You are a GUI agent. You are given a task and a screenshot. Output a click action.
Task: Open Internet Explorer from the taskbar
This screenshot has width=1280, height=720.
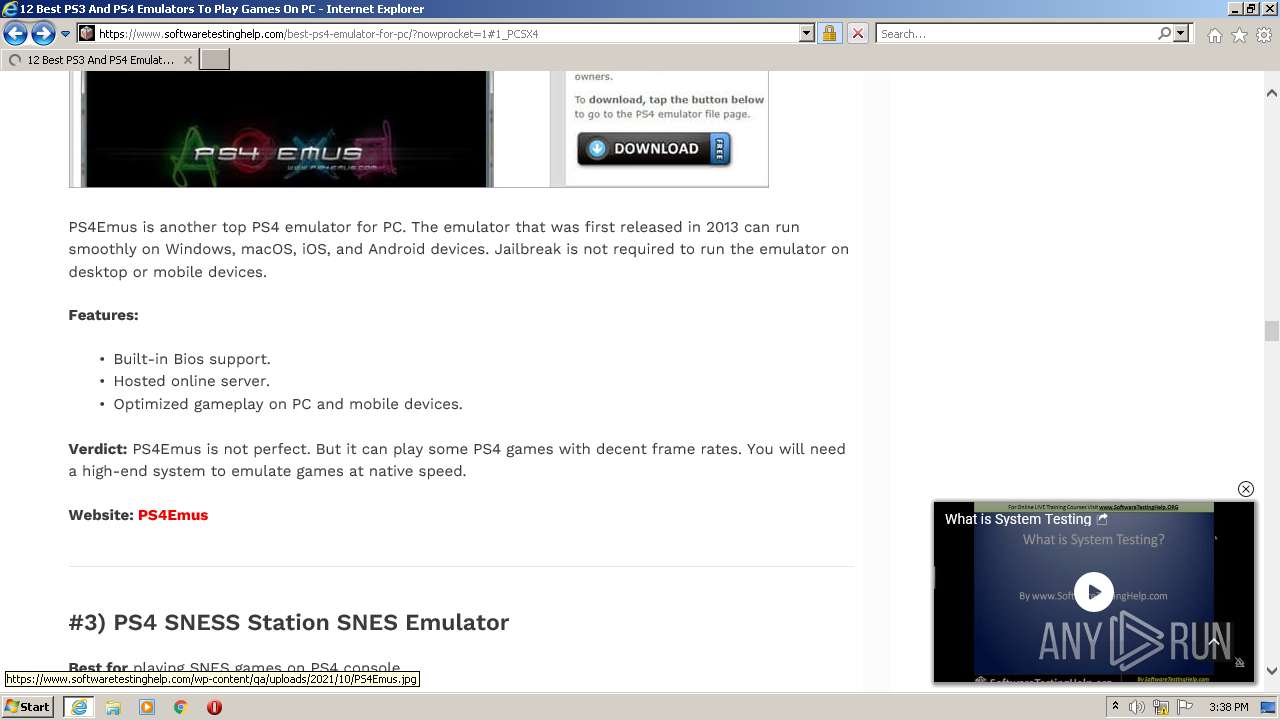(x=79, y=707)
